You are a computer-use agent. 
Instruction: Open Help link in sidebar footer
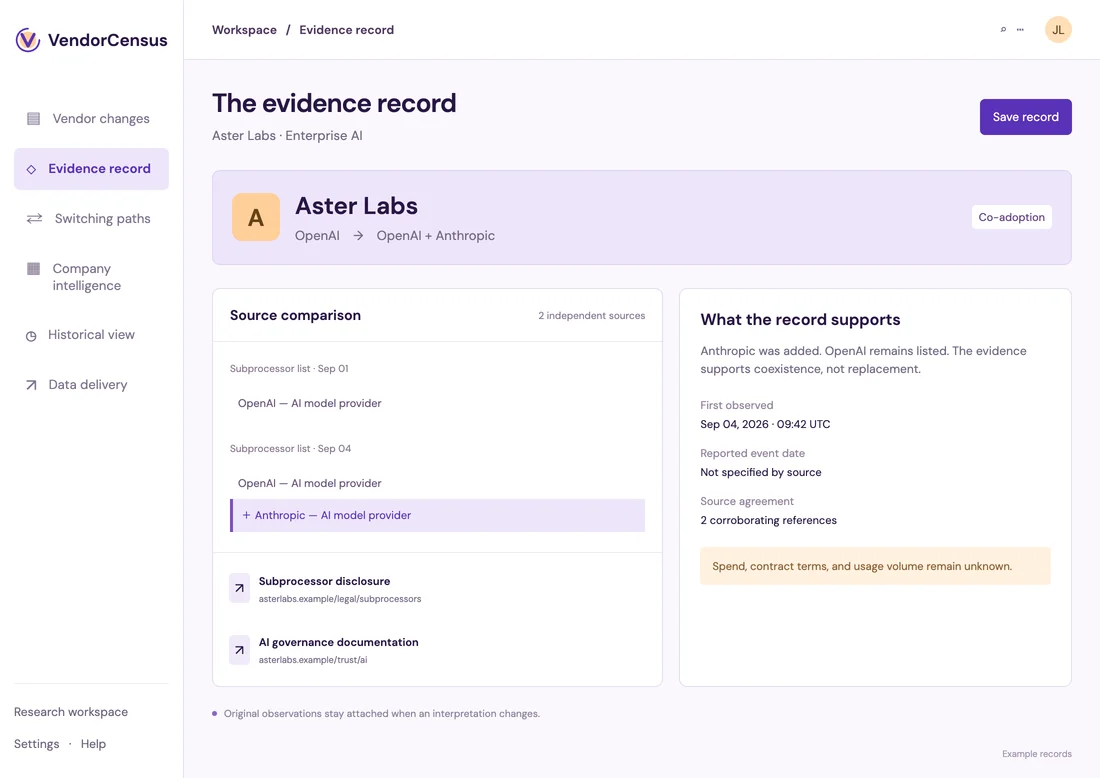pos(93,744)
